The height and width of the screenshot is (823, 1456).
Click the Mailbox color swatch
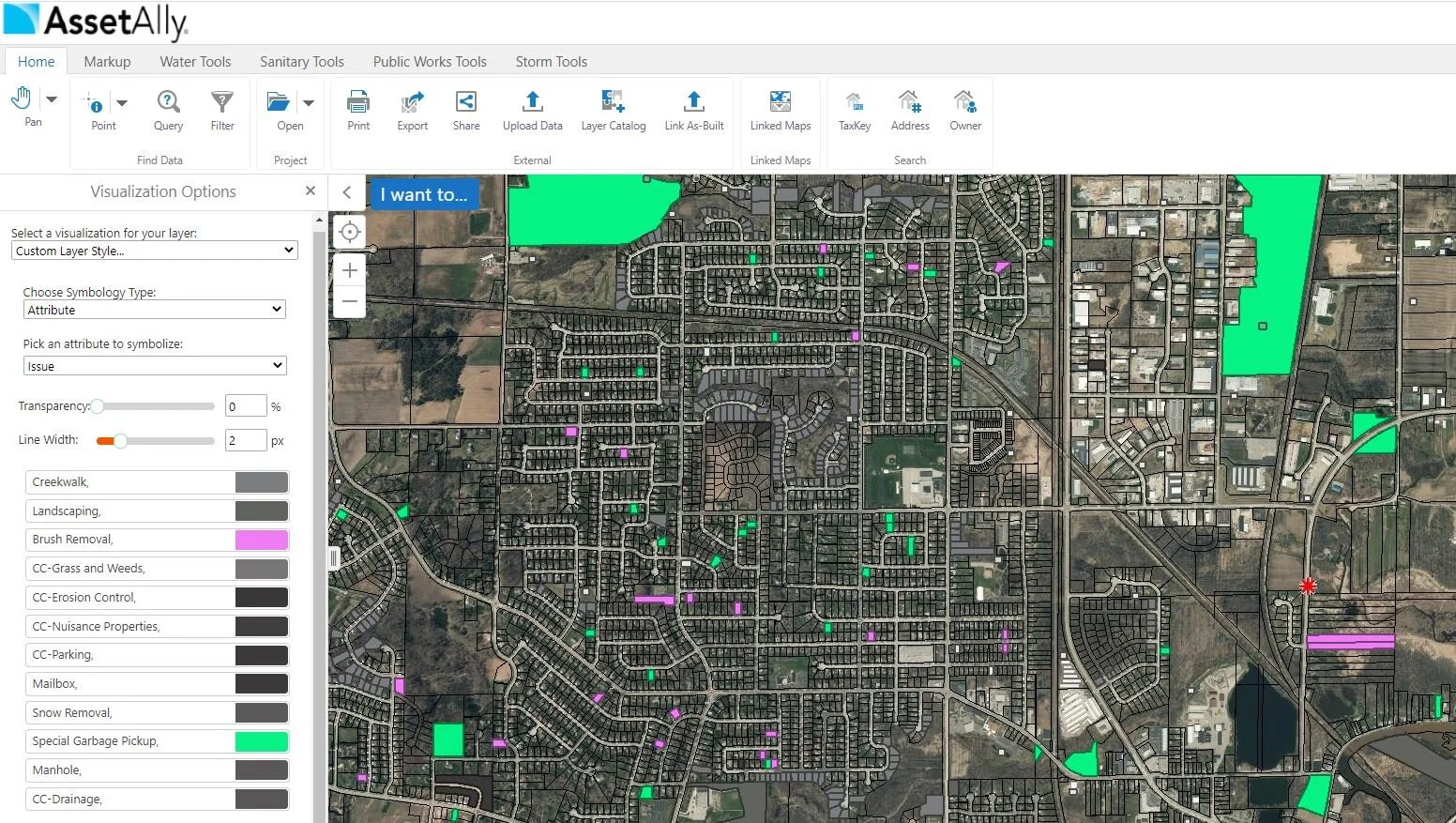click(x=262, y=684)
